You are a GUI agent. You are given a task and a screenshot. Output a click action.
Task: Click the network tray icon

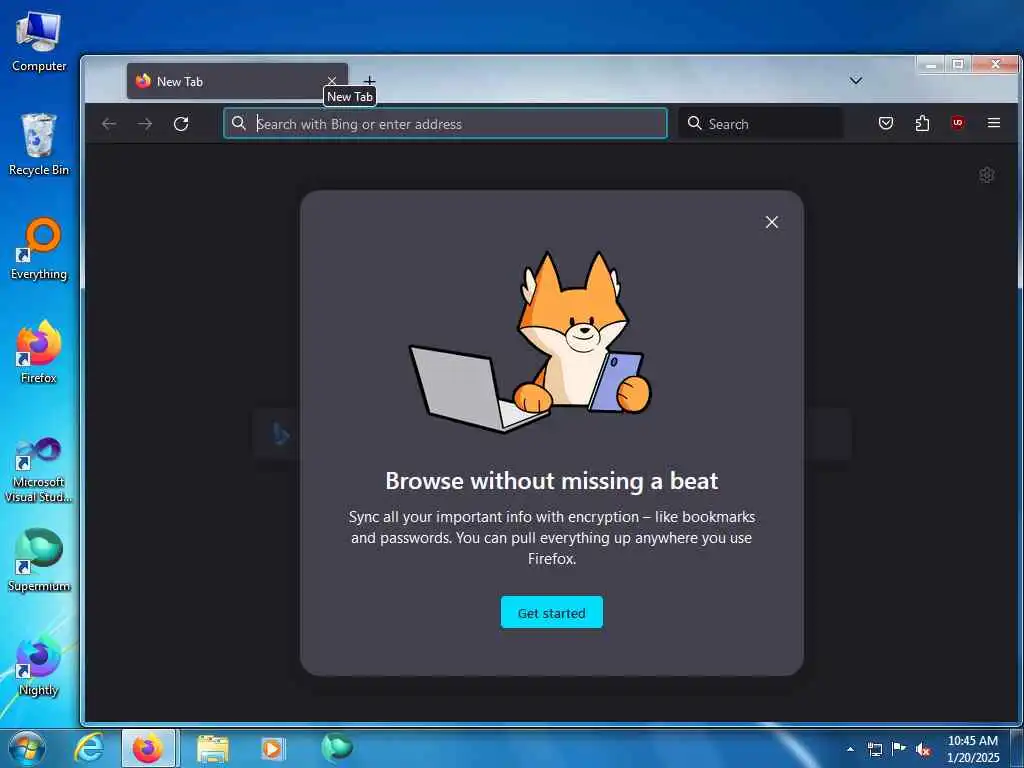pos(875,749)
